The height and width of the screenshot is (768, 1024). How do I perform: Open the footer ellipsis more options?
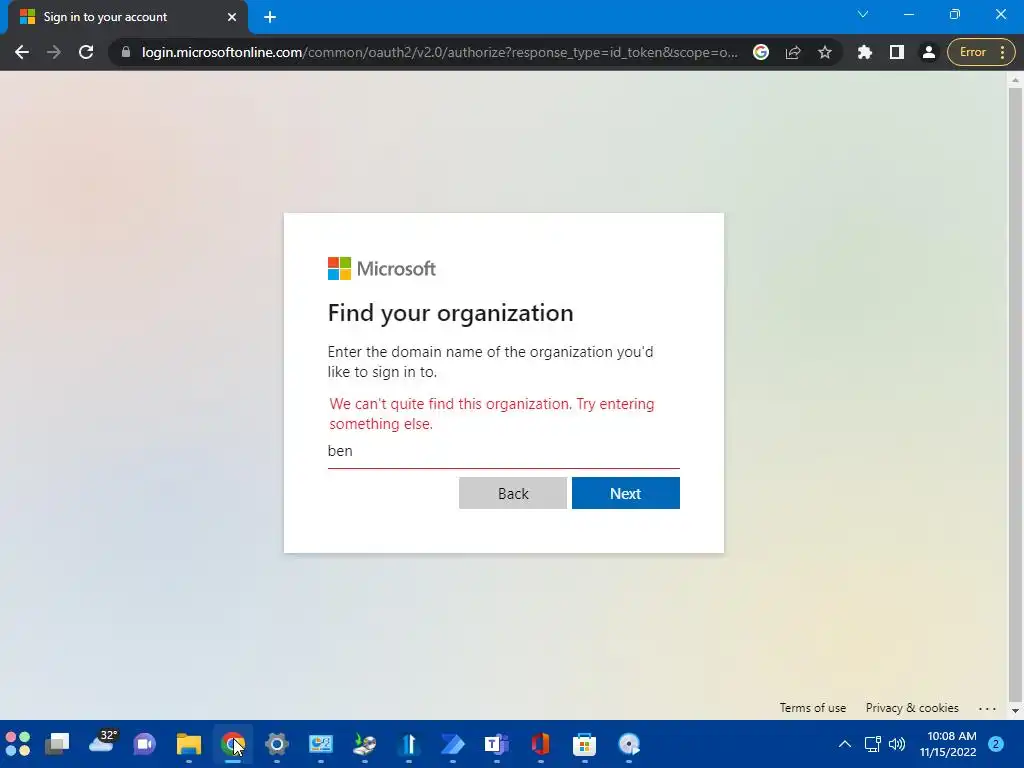[x=987, y=709]
